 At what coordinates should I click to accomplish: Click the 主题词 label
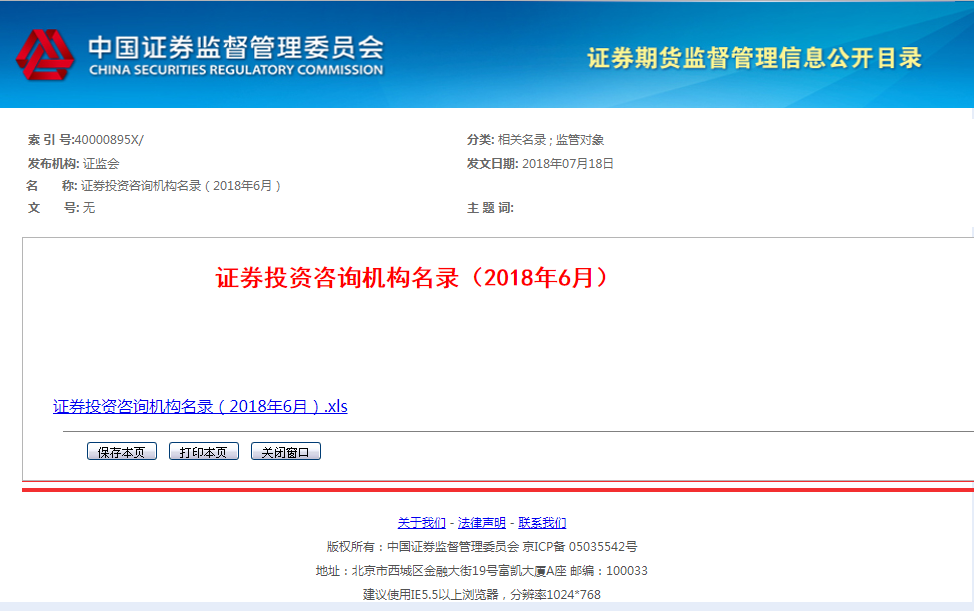(490, 208)
